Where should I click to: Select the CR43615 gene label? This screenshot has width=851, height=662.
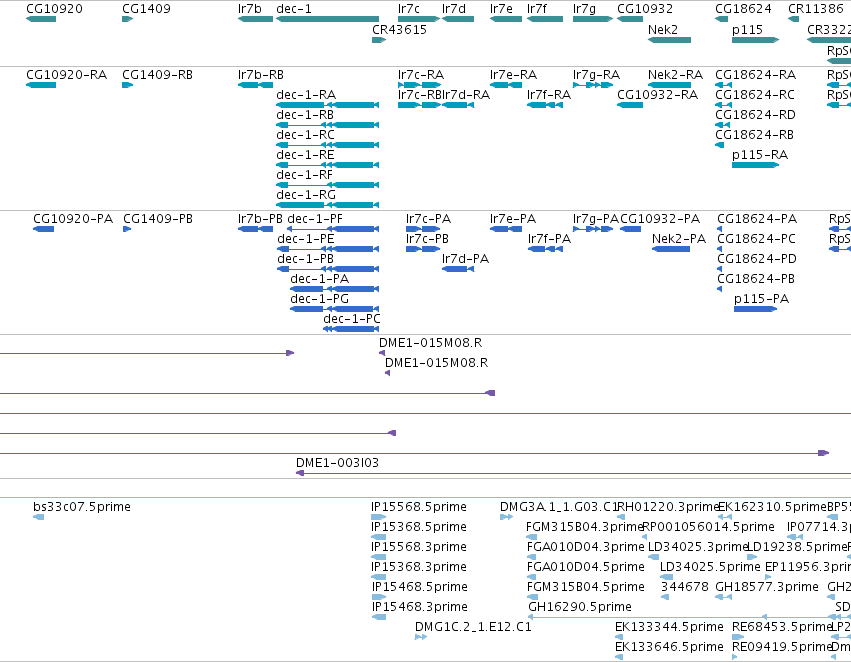coord(399,29)
